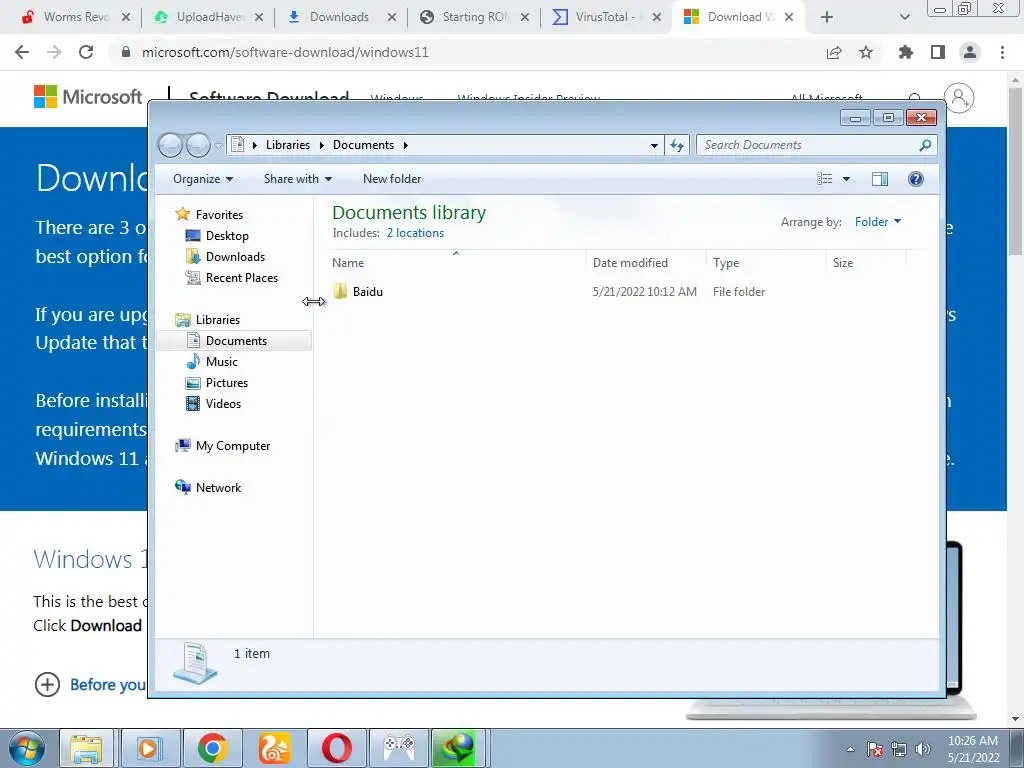The image size is (1024, 768).
Task: Open Network in navigation pane
Action: click(218, 487)
